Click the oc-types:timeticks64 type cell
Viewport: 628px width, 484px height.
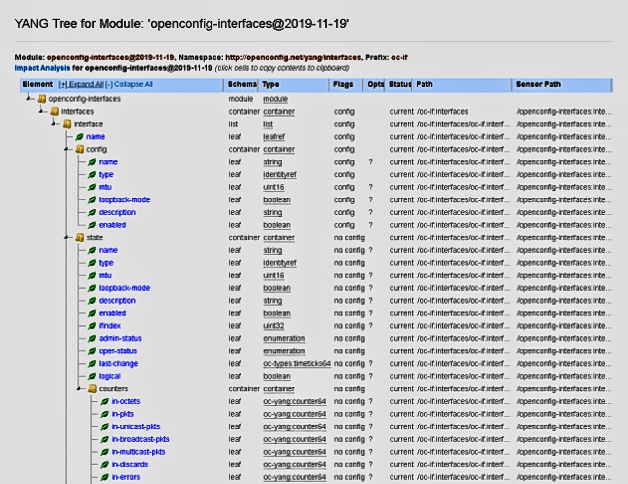pyautogui.click(x=296, y=363)
